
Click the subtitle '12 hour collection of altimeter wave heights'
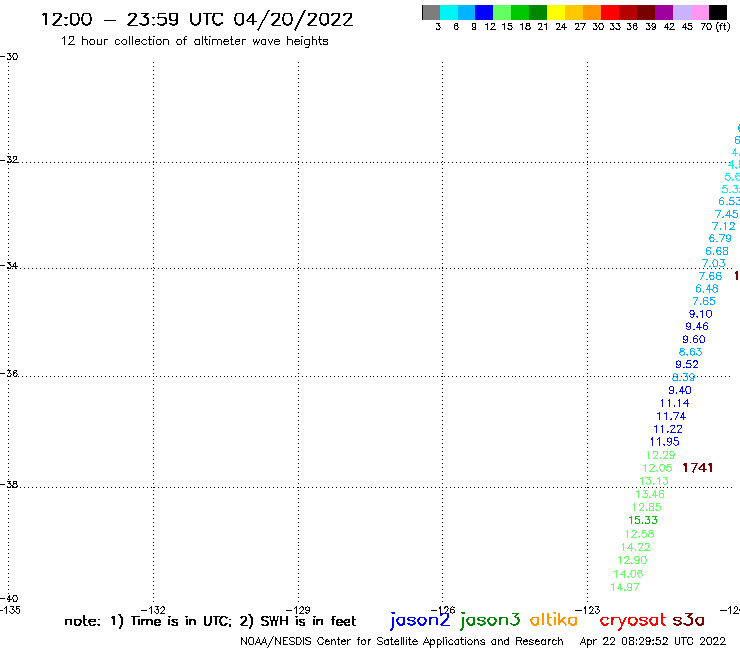(x=194, y=41)
